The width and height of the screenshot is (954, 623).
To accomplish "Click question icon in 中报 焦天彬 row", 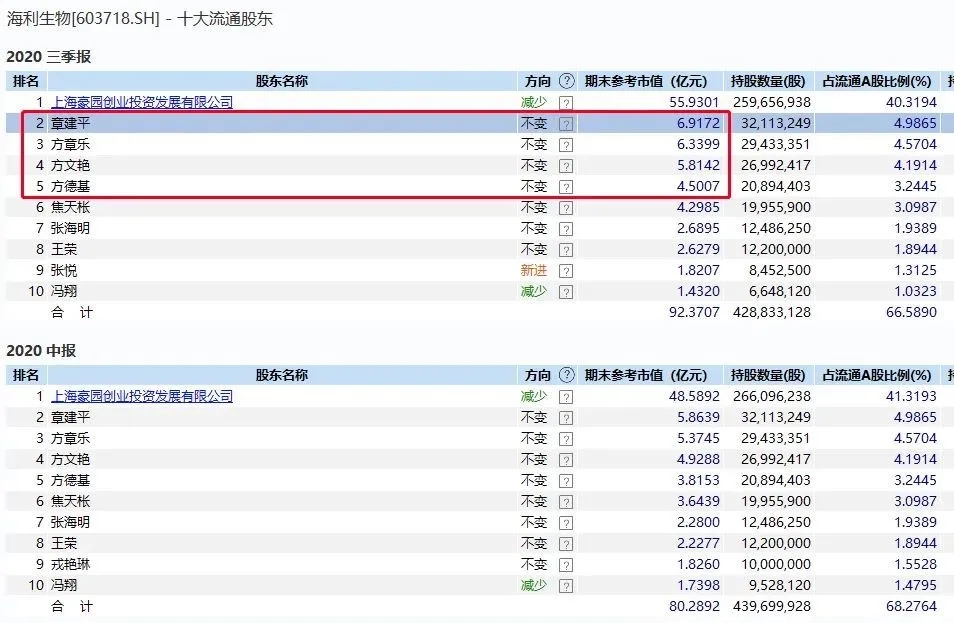I will tap(566, 502).
